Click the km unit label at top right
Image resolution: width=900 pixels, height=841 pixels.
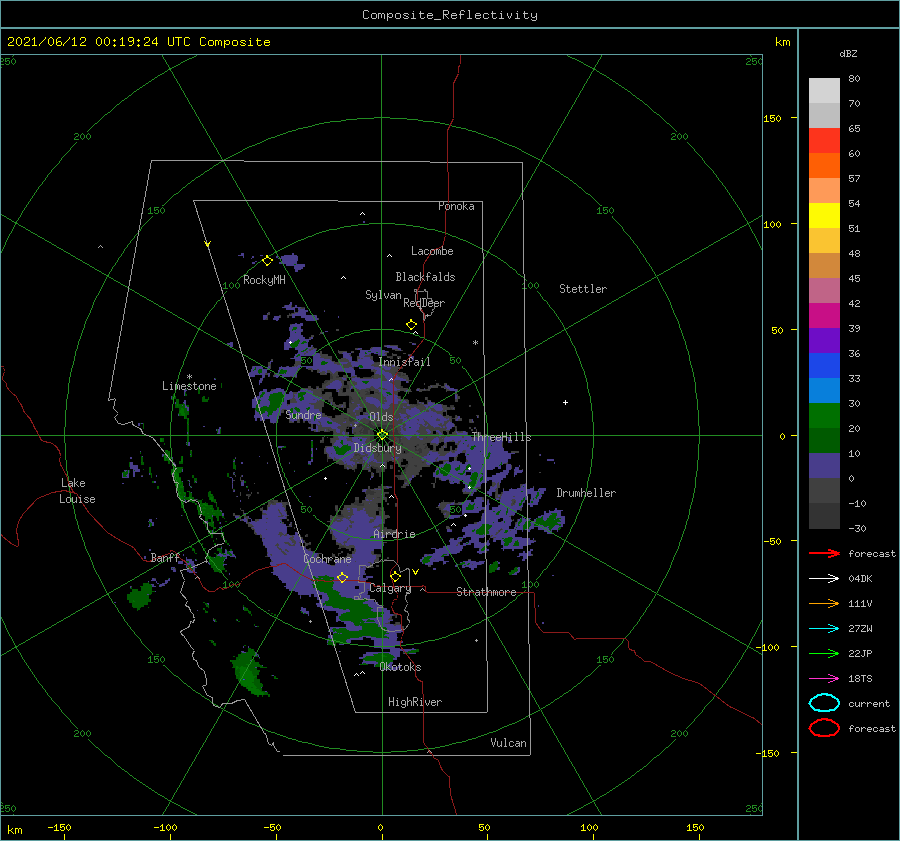[782, 42]
